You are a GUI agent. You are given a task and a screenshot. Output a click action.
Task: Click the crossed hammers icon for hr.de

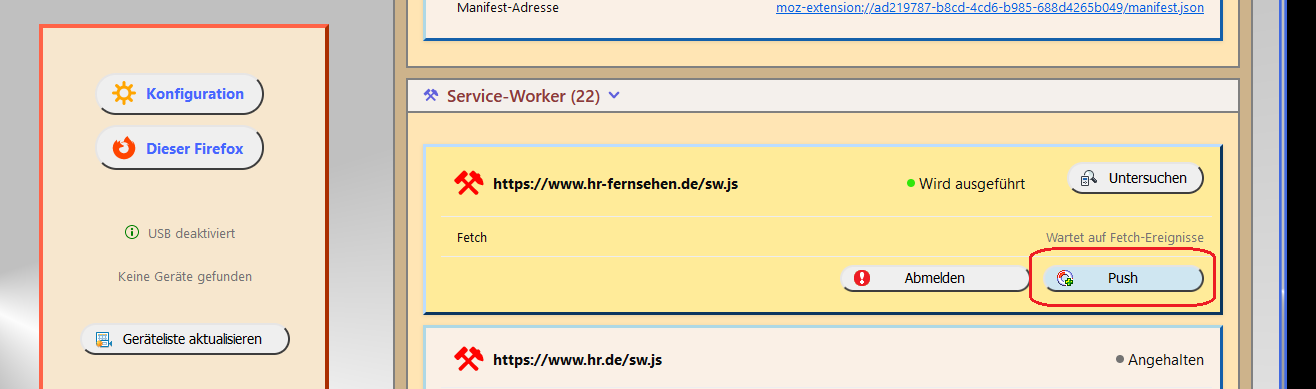coord(469,359)
